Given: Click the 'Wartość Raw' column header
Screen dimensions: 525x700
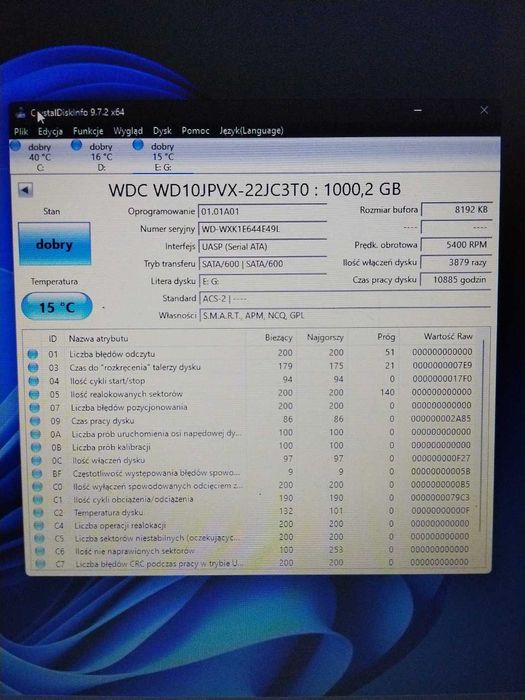Looking at the screenshot, I should click(448, 336).
